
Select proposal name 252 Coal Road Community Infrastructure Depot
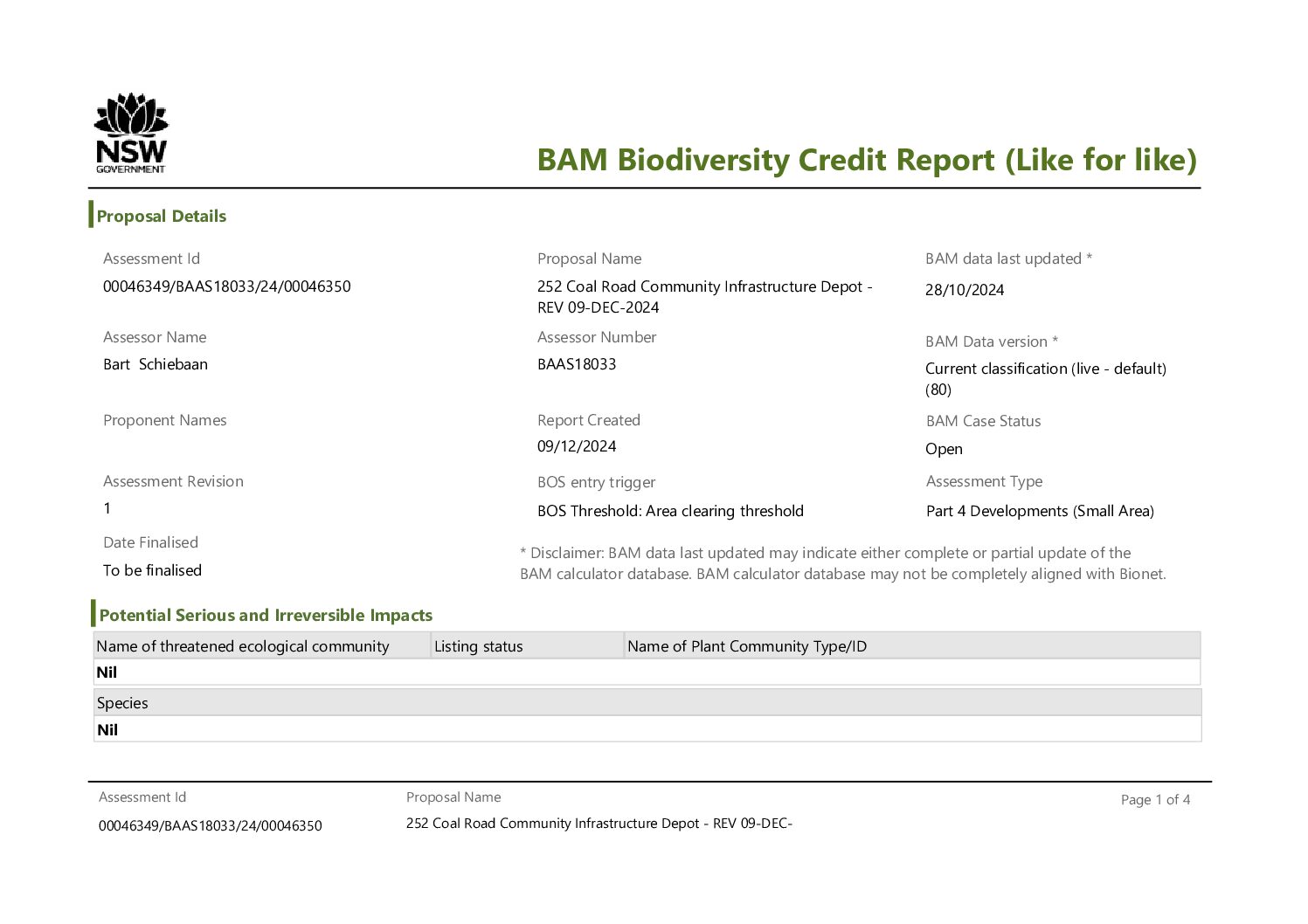[705, 297]
